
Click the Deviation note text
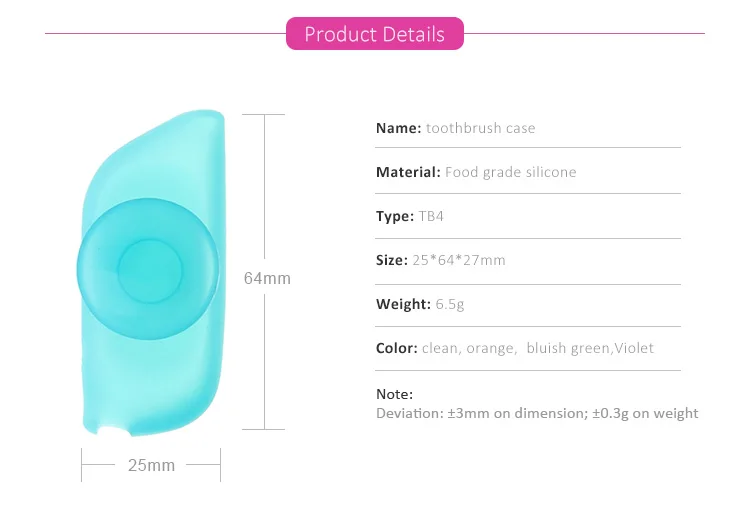(x=537, y=413)
